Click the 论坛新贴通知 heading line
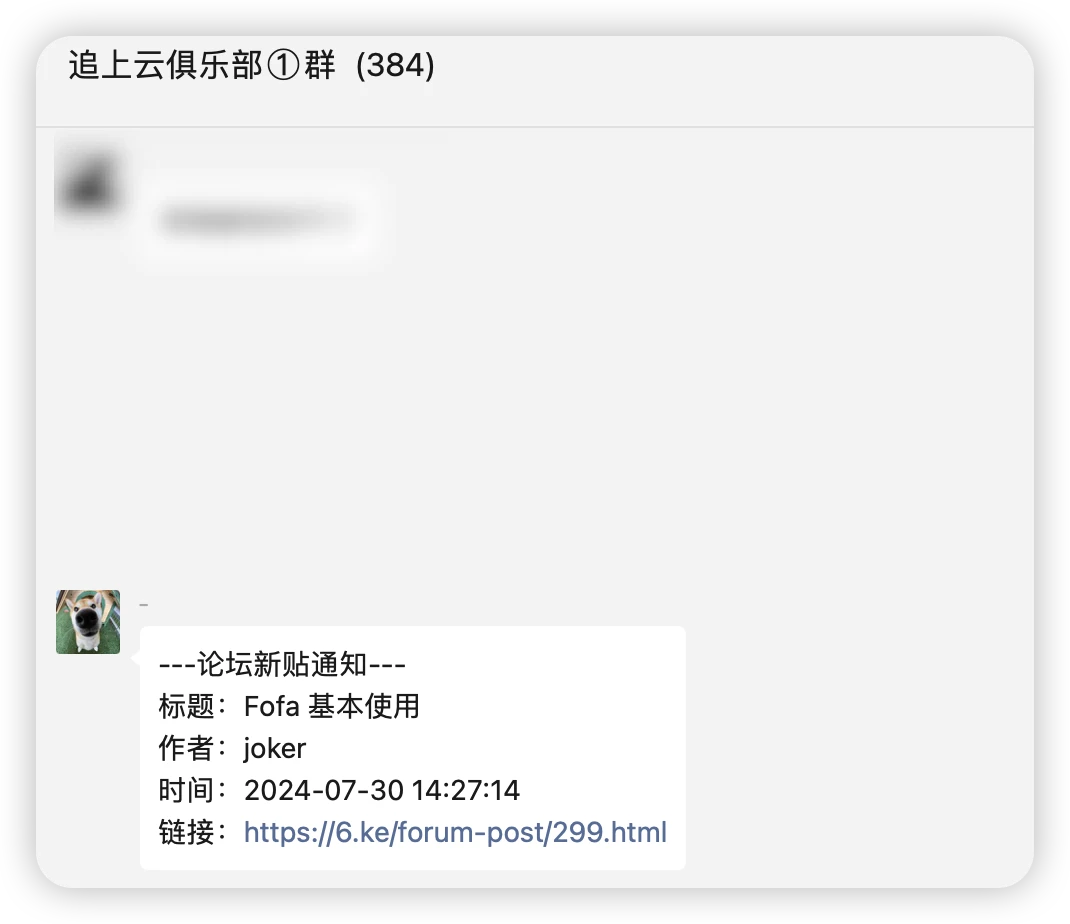This screenshot has width=1070, height=924. (282, 664)
